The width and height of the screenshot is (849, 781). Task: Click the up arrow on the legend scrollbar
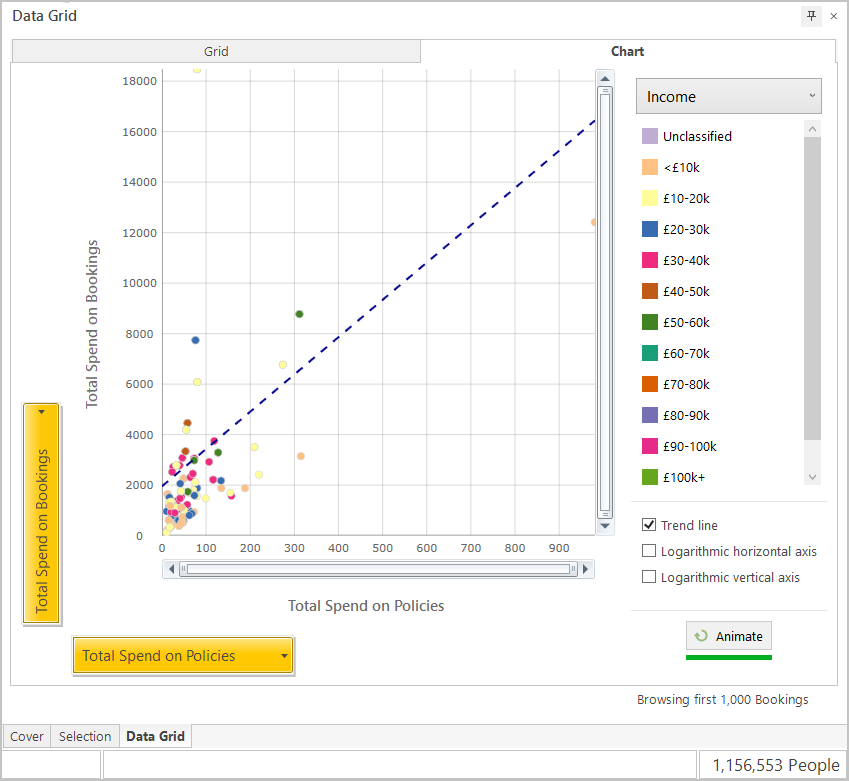click(x=812, y=128)
